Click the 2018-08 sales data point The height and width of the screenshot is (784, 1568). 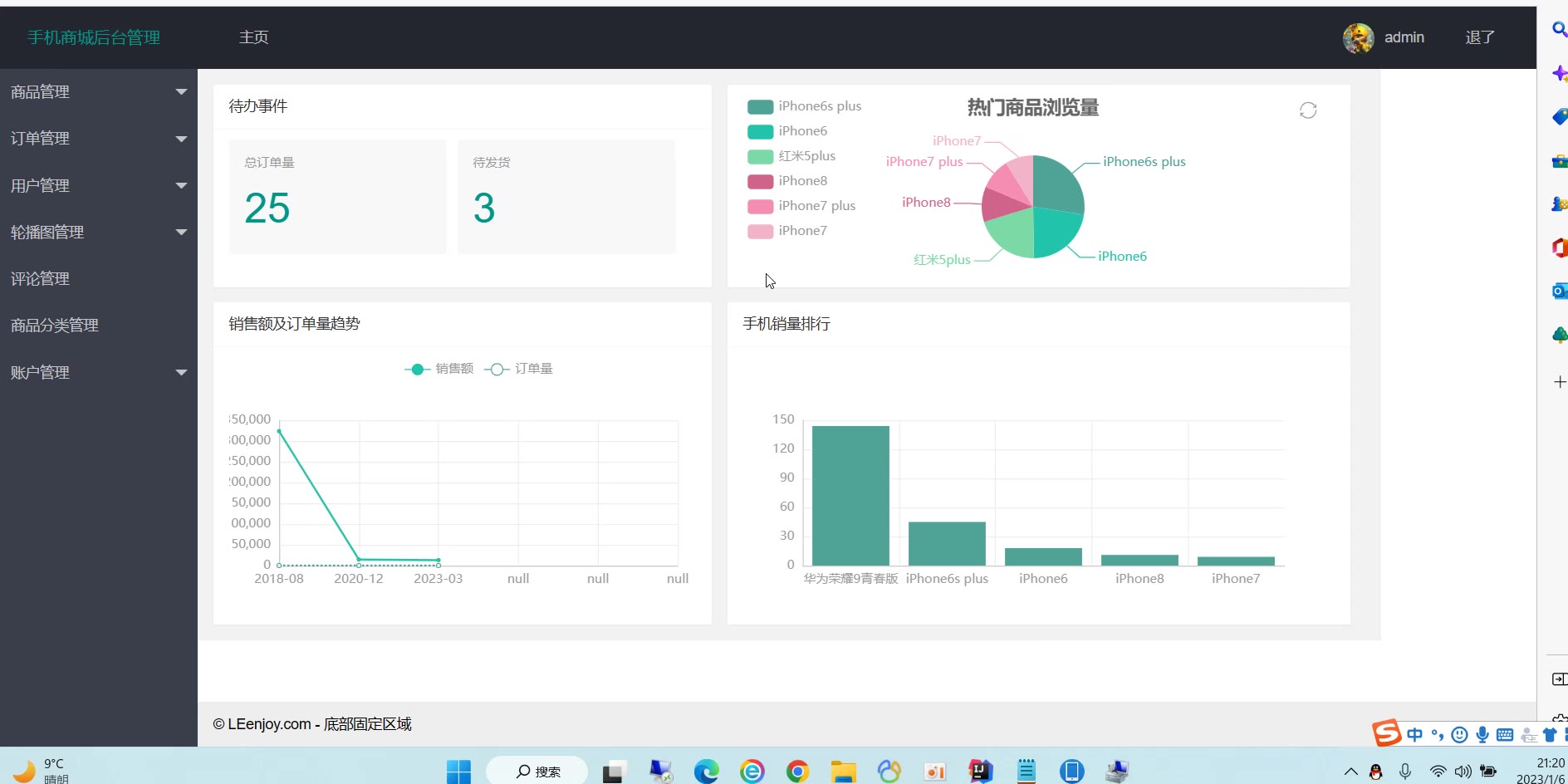(279, 432)
